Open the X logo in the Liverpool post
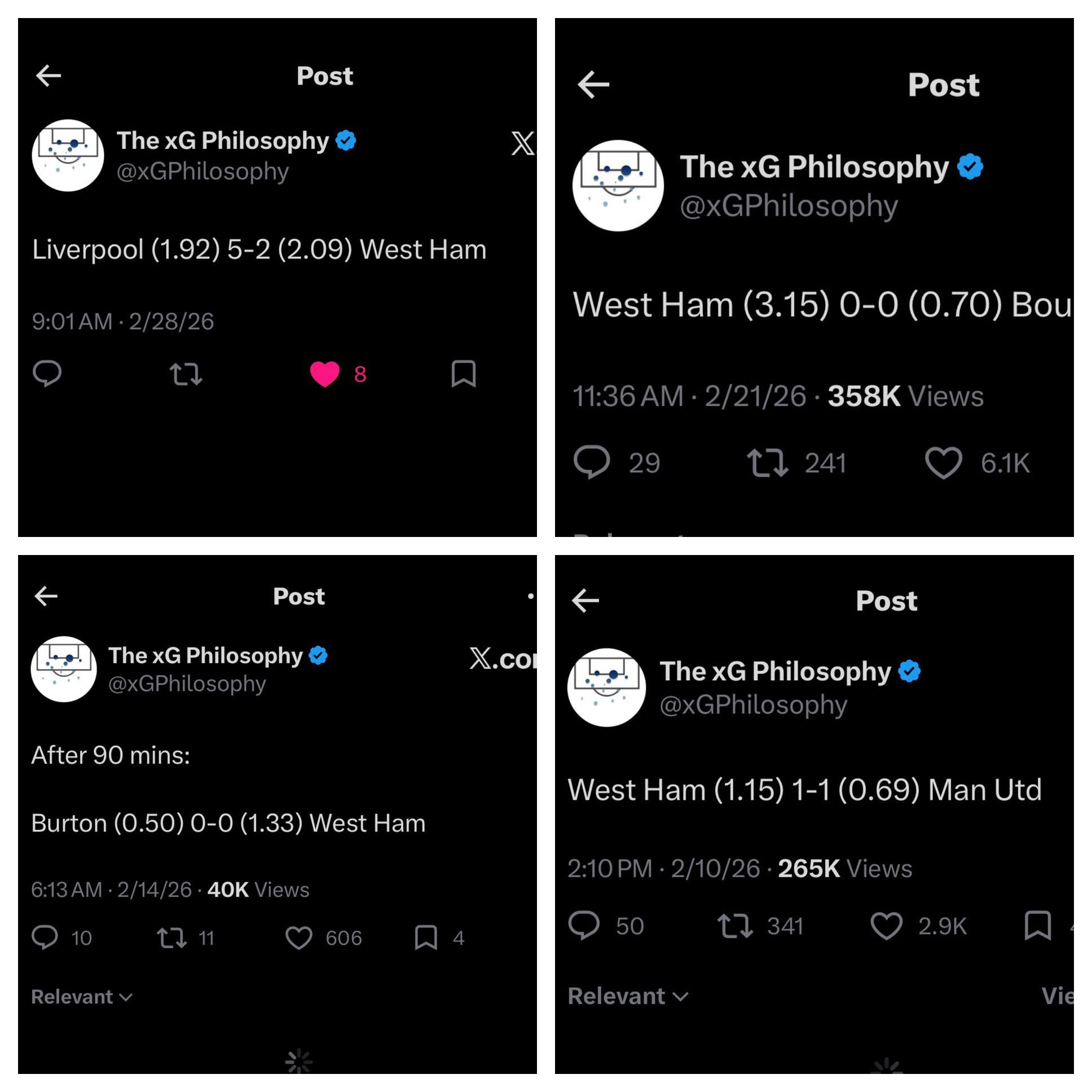The height and width of the screenshot is (1092, 1092). 522,143
